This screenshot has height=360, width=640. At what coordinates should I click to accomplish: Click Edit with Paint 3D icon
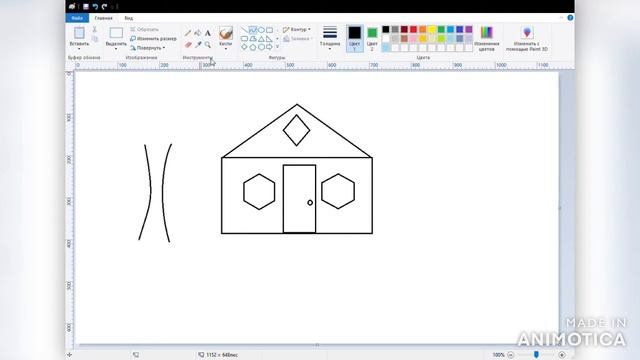pos(527,32)
